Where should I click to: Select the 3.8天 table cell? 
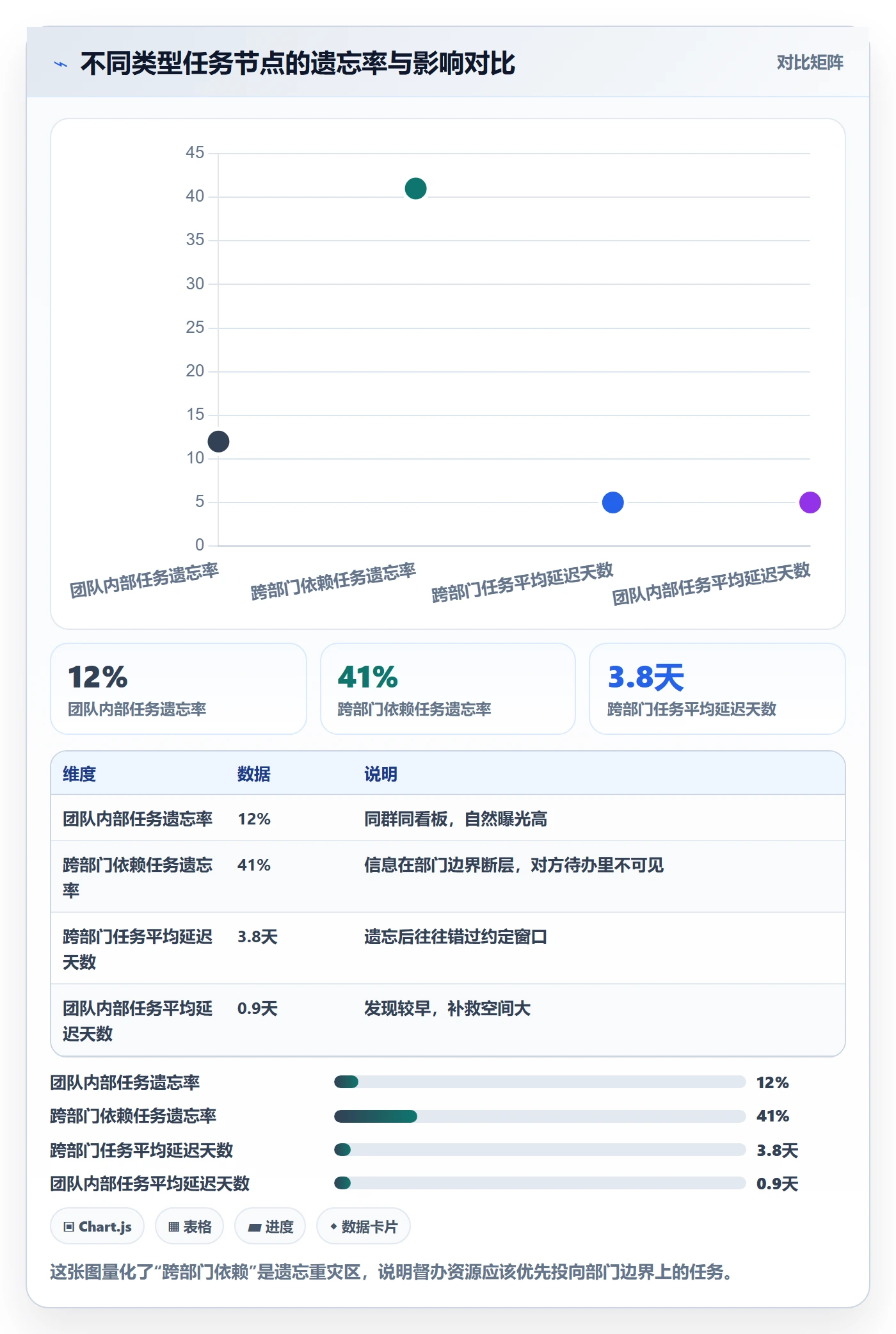pyautogui.click(x=257, y=936)
